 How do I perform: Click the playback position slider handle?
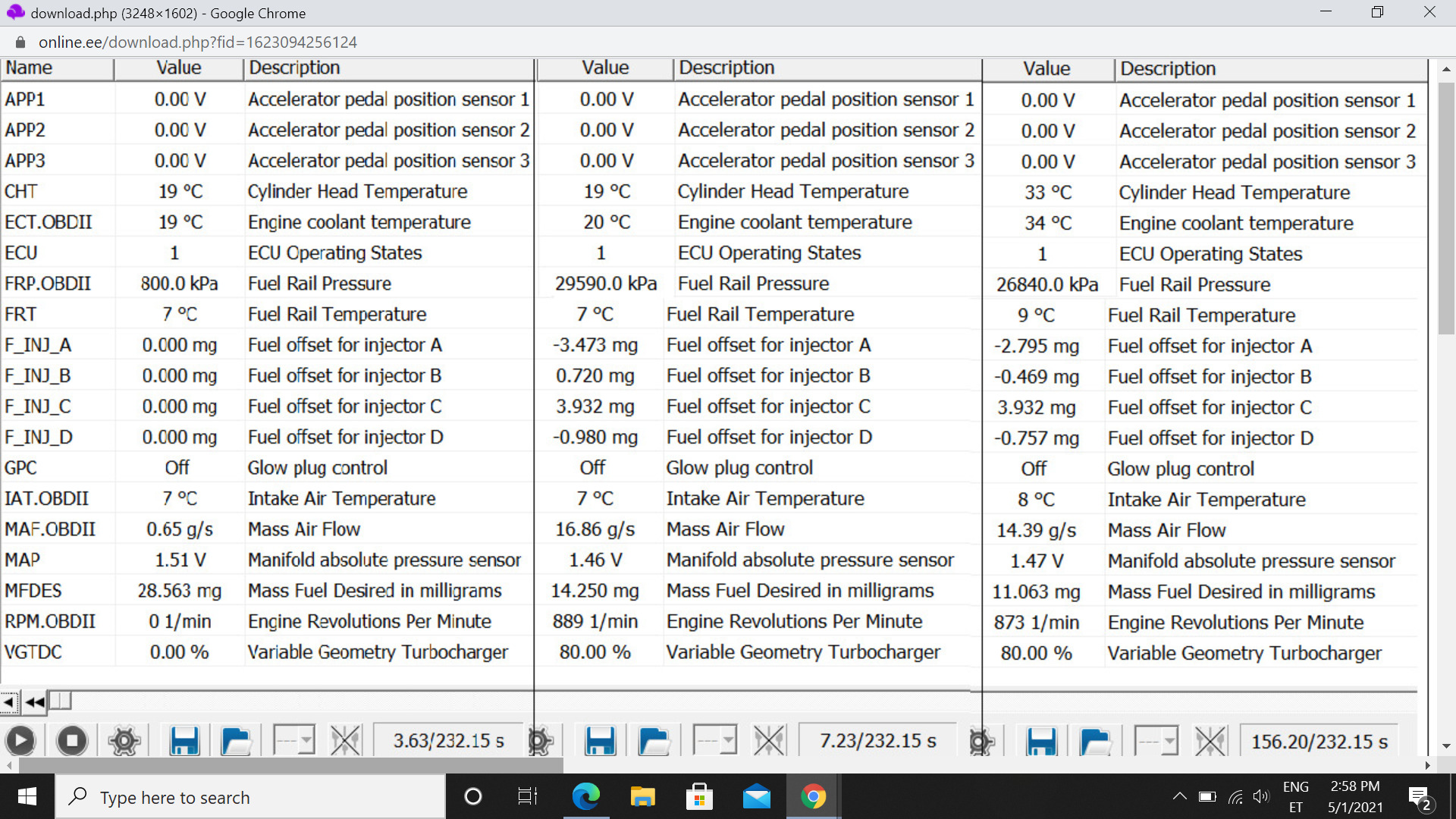pyautogui.click(x=61, y=701)
